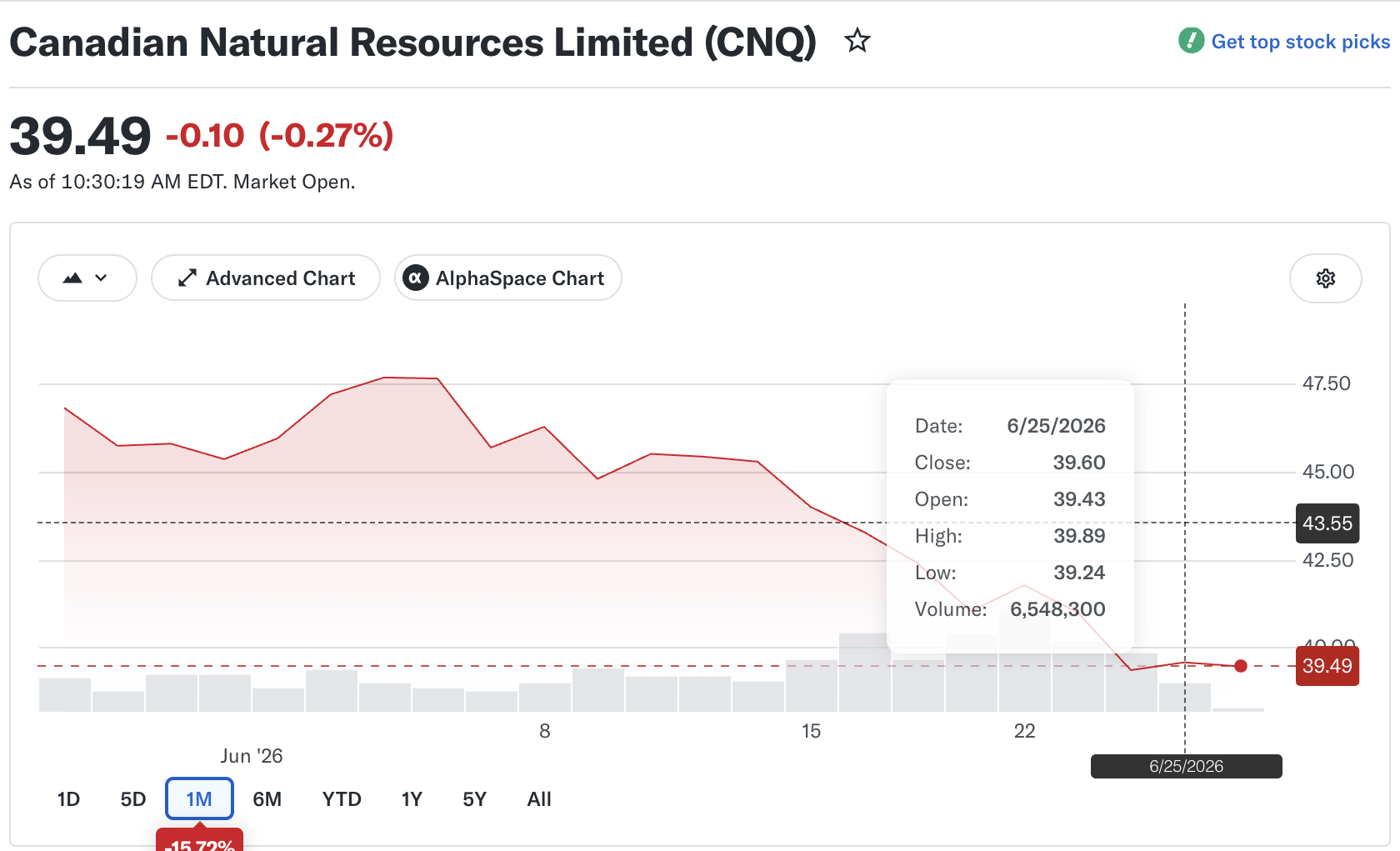1400x851 pixels.
Task: Switch chart to 6M range
Action: [x=267, y=799]
